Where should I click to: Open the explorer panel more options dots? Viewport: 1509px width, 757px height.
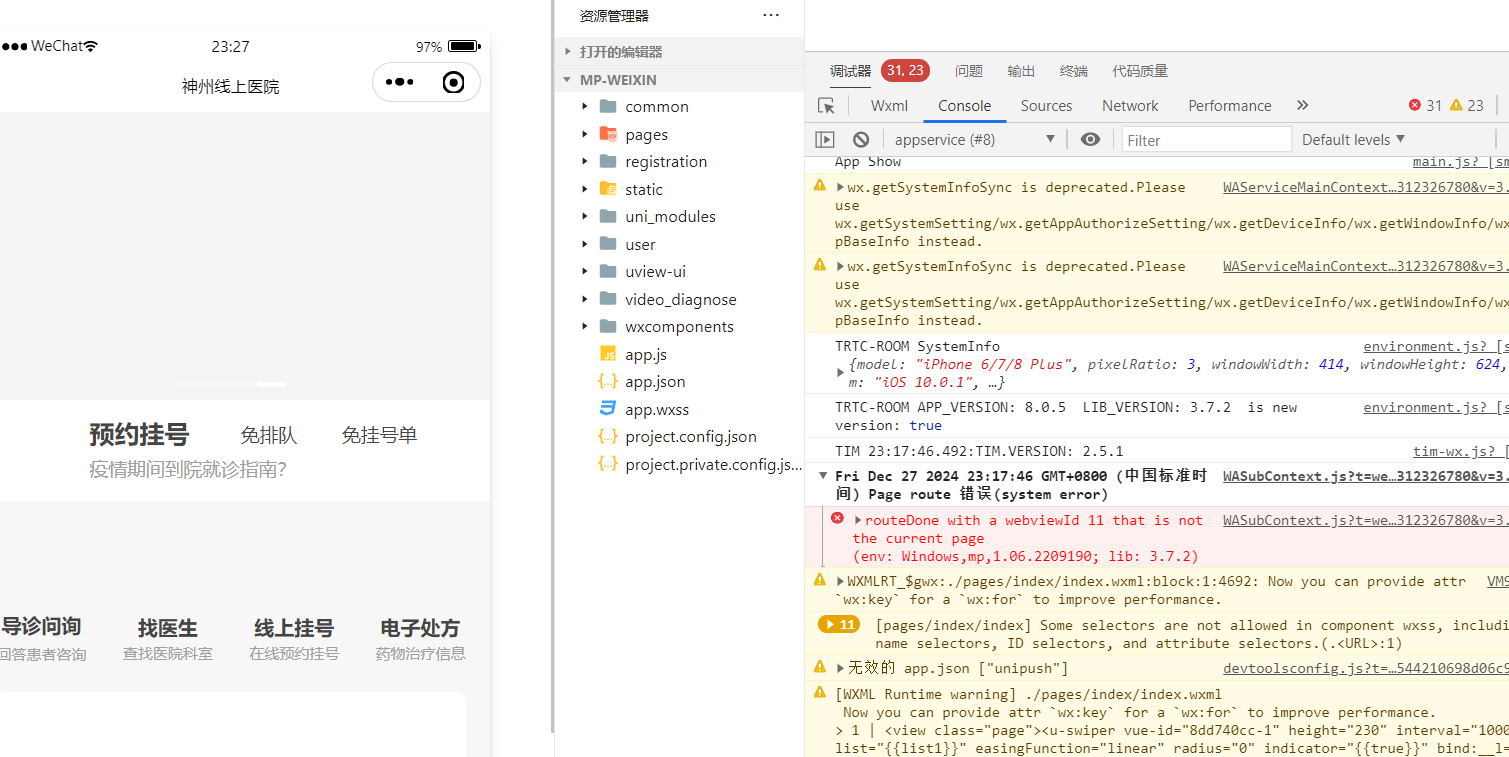(770, 15)
